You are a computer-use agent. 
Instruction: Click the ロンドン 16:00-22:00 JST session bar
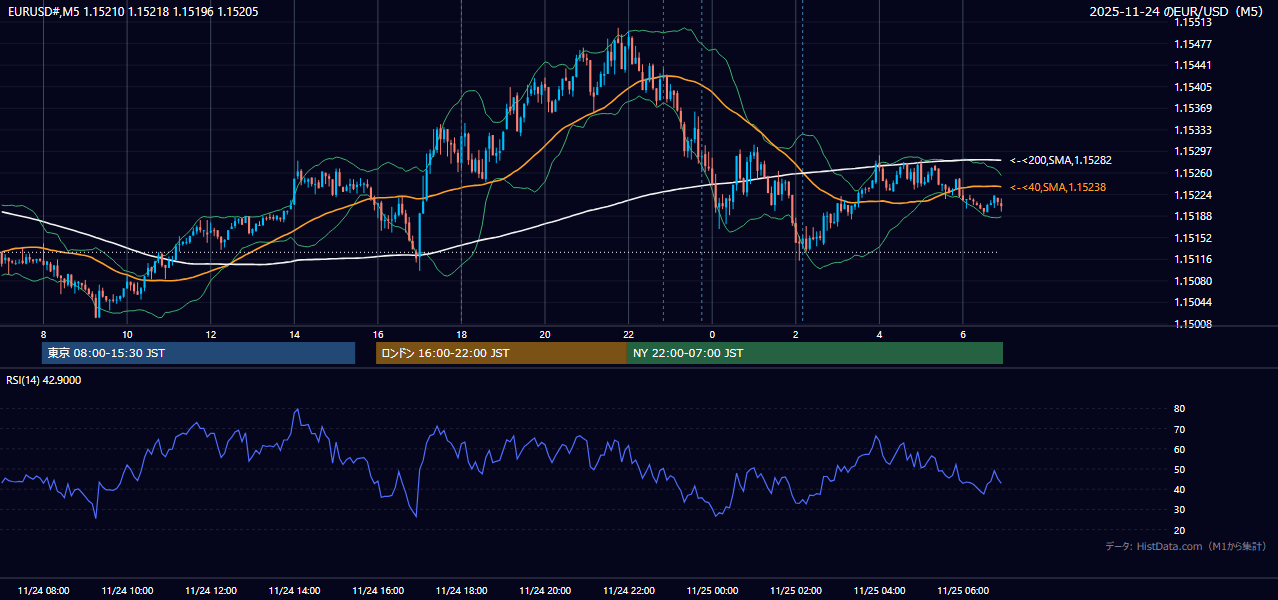tap(501, 353)
